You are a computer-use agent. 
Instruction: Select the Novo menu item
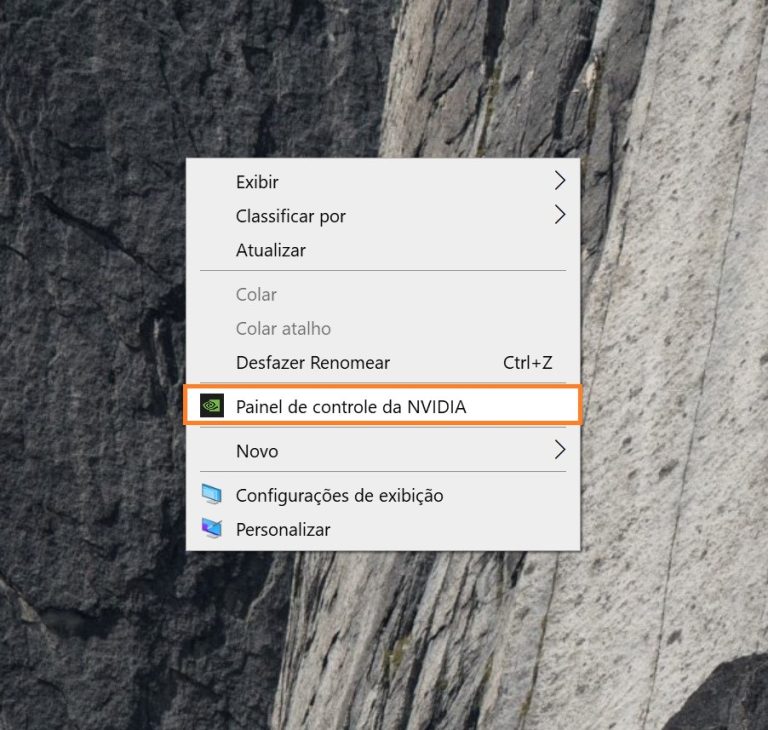[257, 451]
